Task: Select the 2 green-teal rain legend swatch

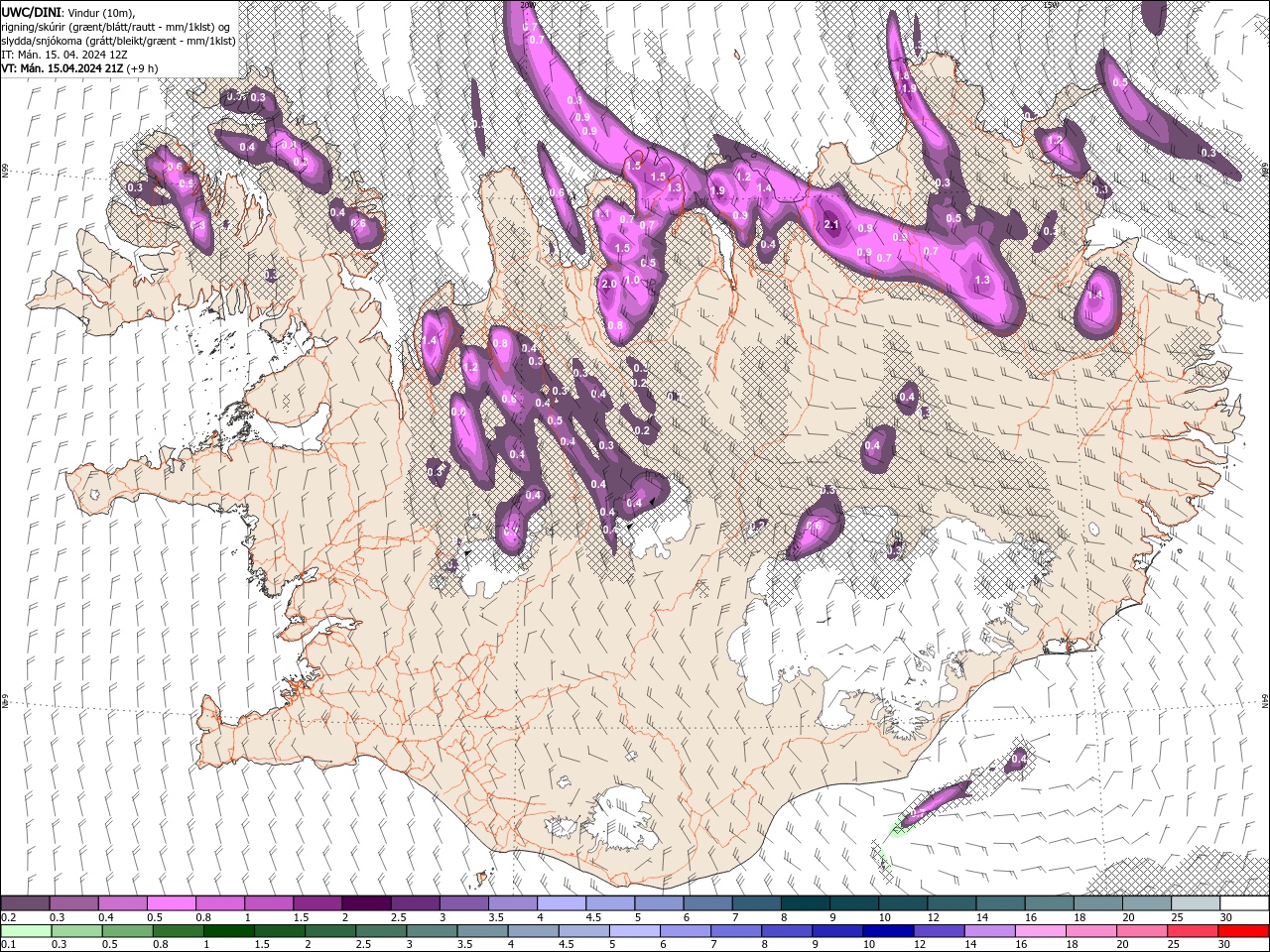Action: click(329, 931)
